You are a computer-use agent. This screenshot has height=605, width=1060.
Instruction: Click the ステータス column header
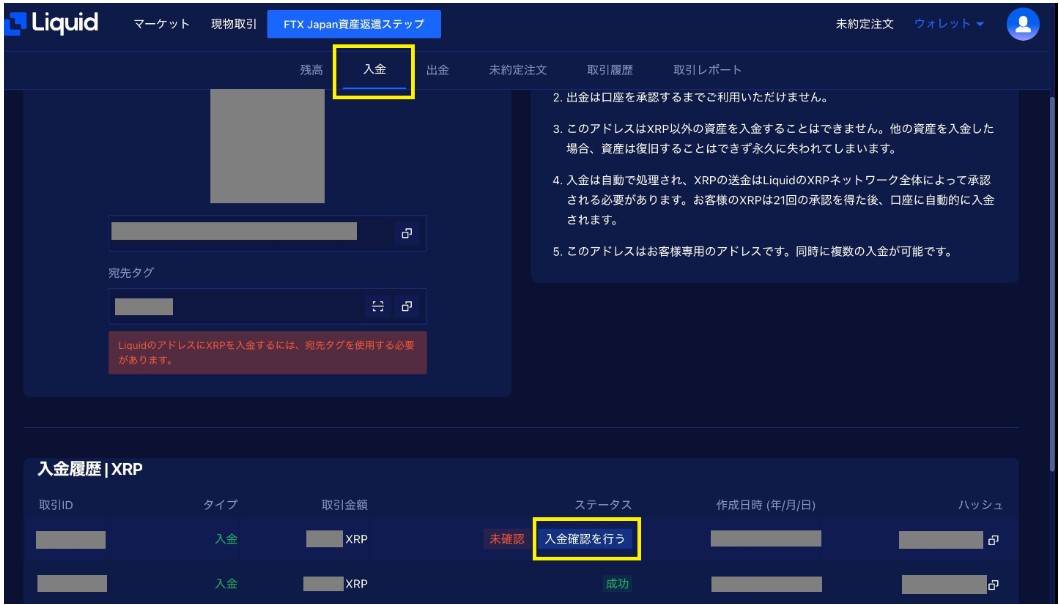point(603,505)
